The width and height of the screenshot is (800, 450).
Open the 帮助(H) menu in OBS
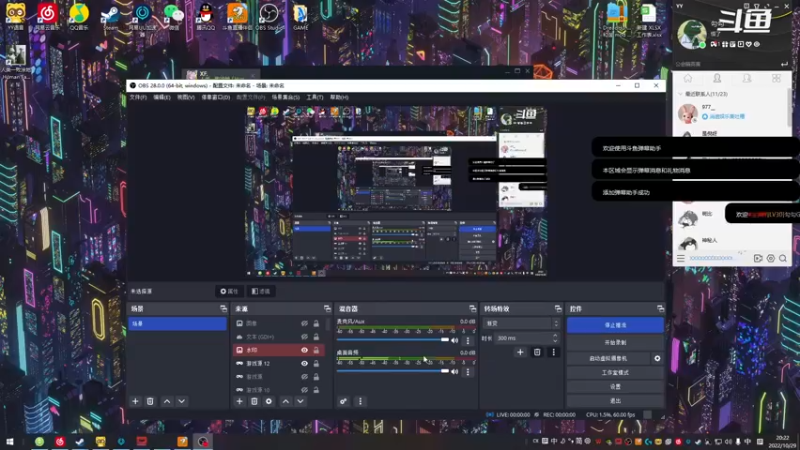[x=339, y=97]
